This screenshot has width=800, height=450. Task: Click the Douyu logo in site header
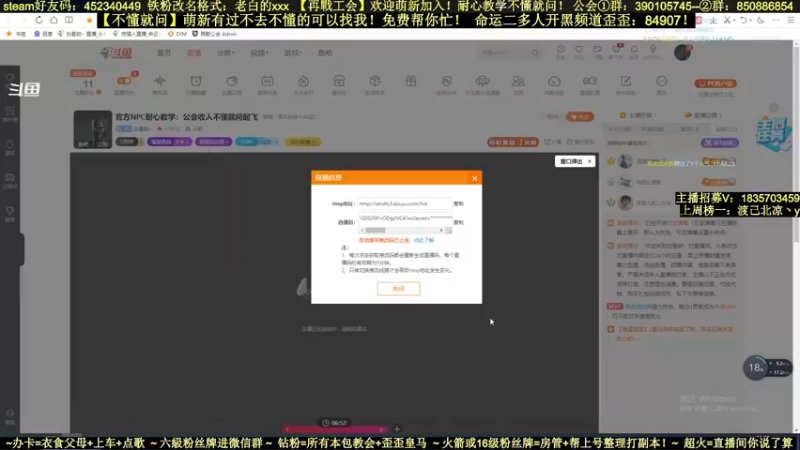(x=116, y=53)
